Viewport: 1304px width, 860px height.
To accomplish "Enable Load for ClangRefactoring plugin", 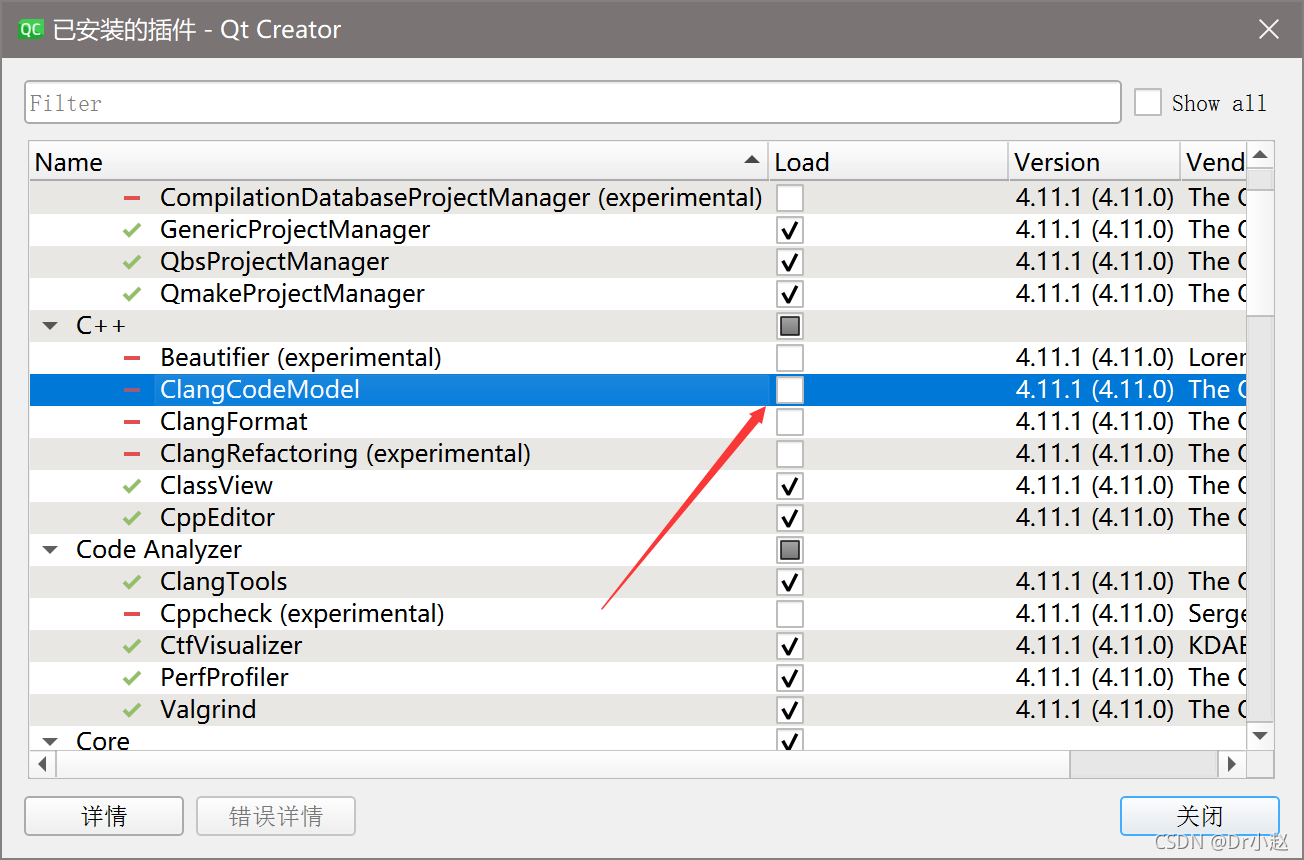I will [x=790, y=454].
